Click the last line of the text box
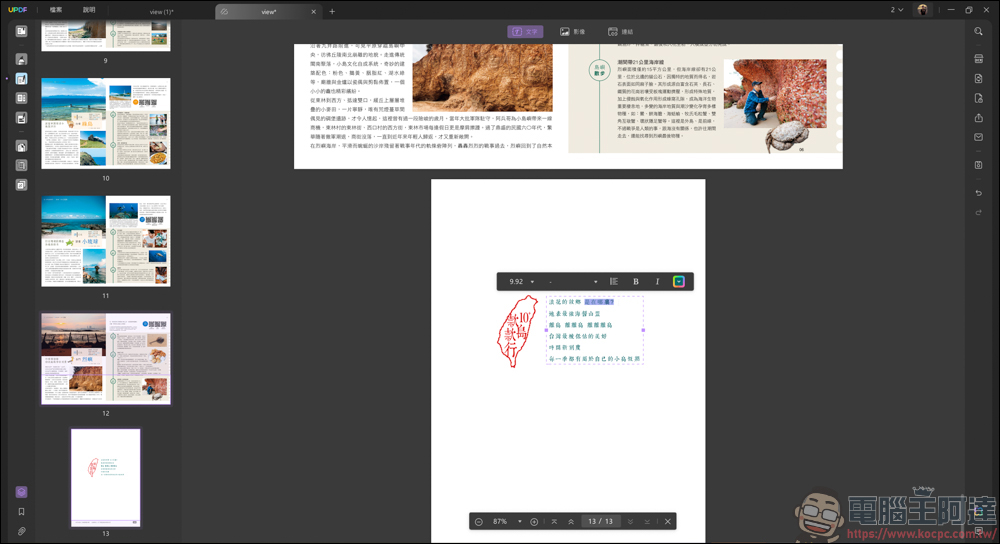This screenshot has width=1000, height=544. 594,359
